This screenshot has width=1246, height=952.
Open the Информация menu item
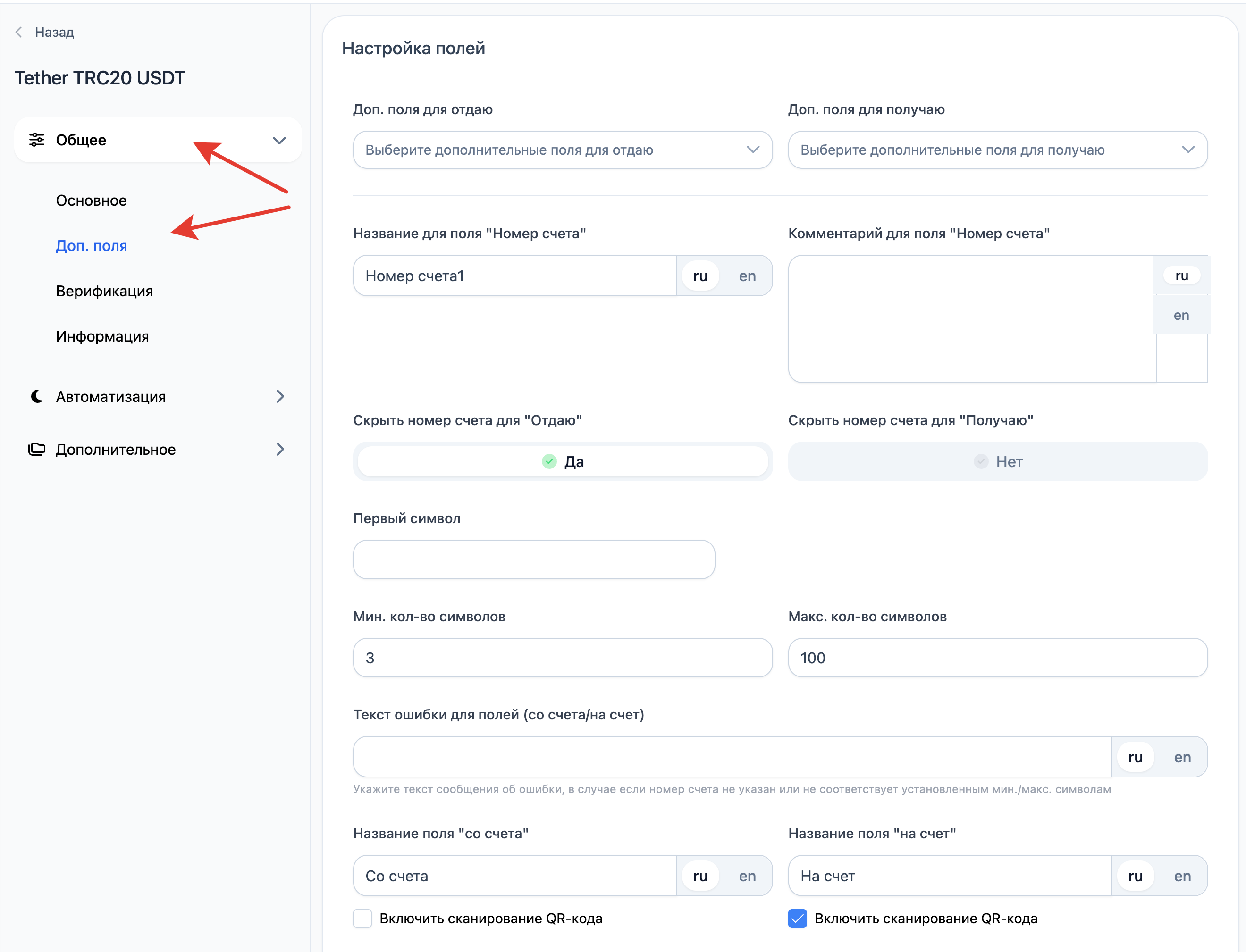(102, 337)
